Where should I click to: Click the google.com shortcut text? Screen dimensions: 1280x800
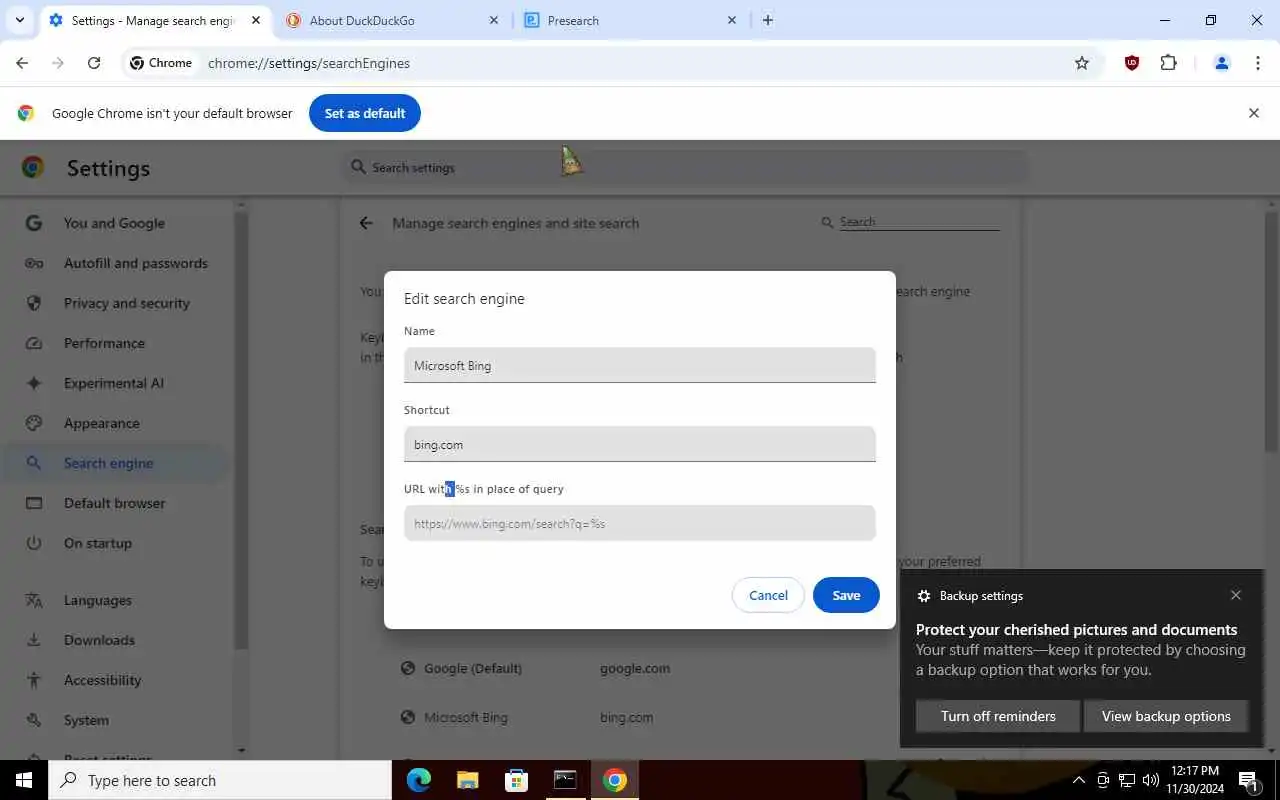click(x=635, y=668)
